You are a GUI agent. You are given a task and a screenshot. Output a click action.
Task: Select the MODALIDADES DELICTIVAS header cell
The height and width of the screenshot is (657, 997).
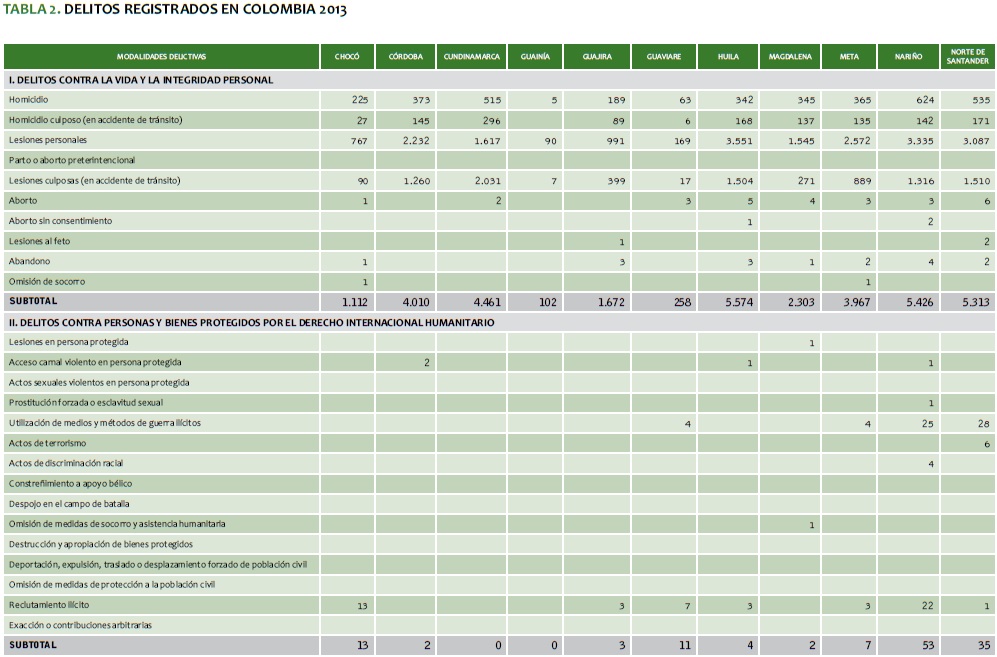[x=161, y=57]
